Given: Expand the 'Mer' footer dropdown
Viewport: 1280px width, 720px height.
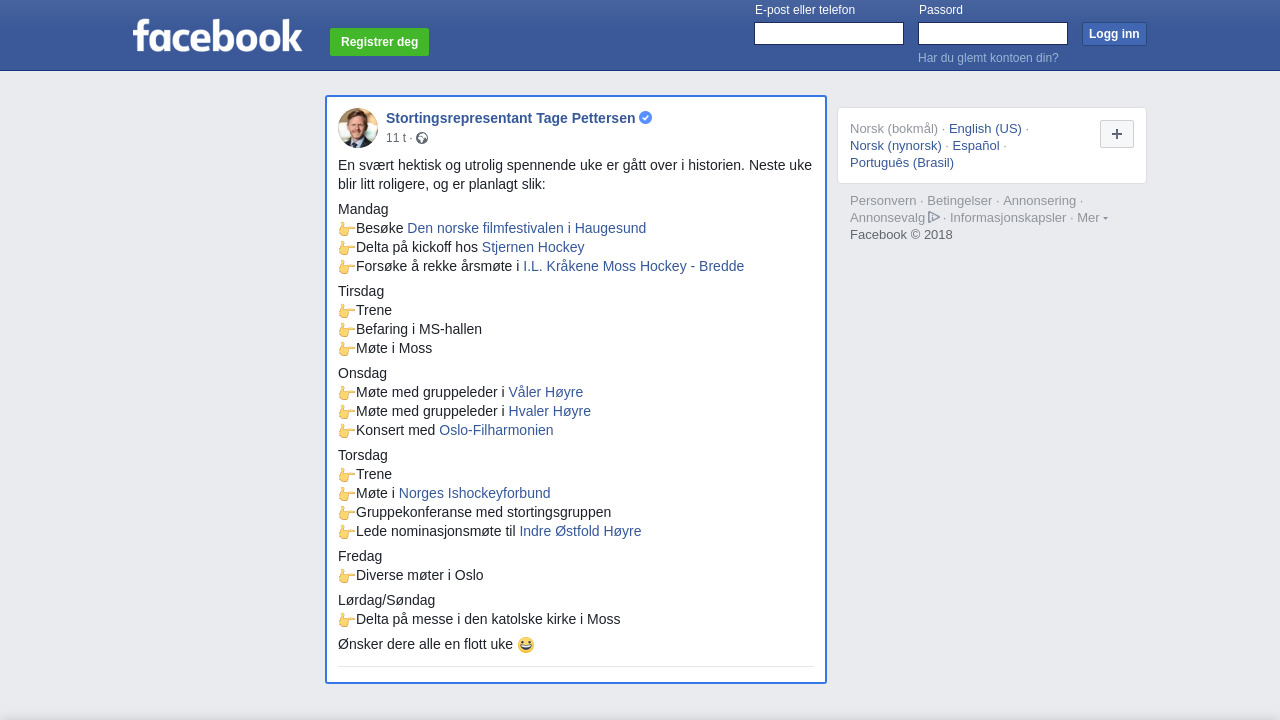Looking at the screenshot, I should pos(1092,217).
